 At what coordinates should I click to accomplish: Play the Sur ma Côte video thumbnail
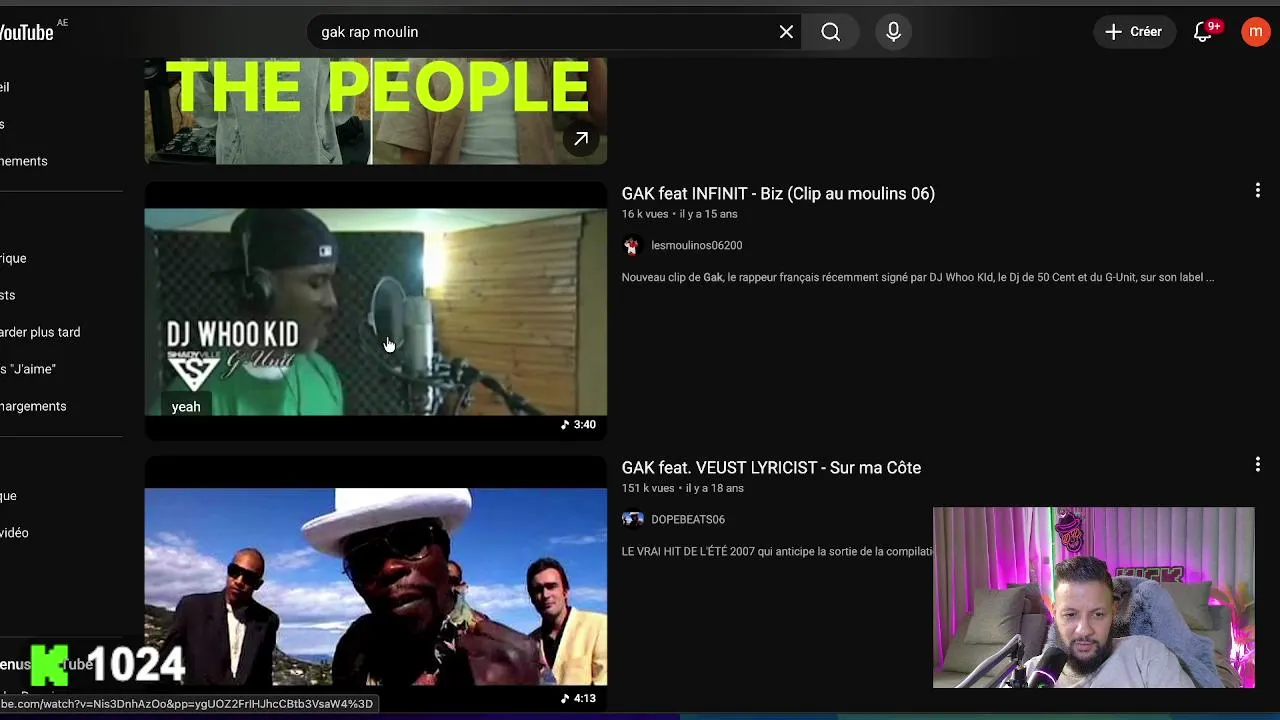pyautogui.click(x=376, y=585)
